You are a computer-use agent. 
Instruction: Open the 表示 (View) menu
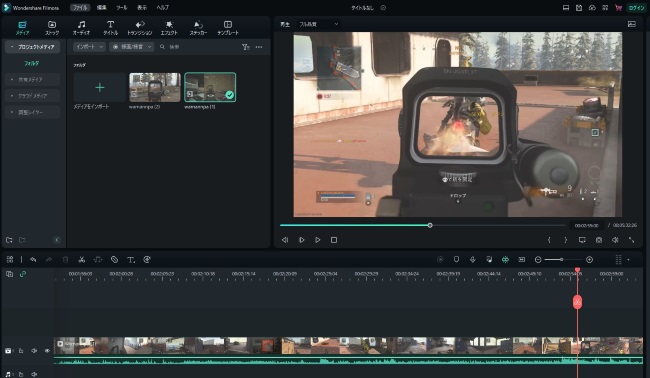[142, 7]
